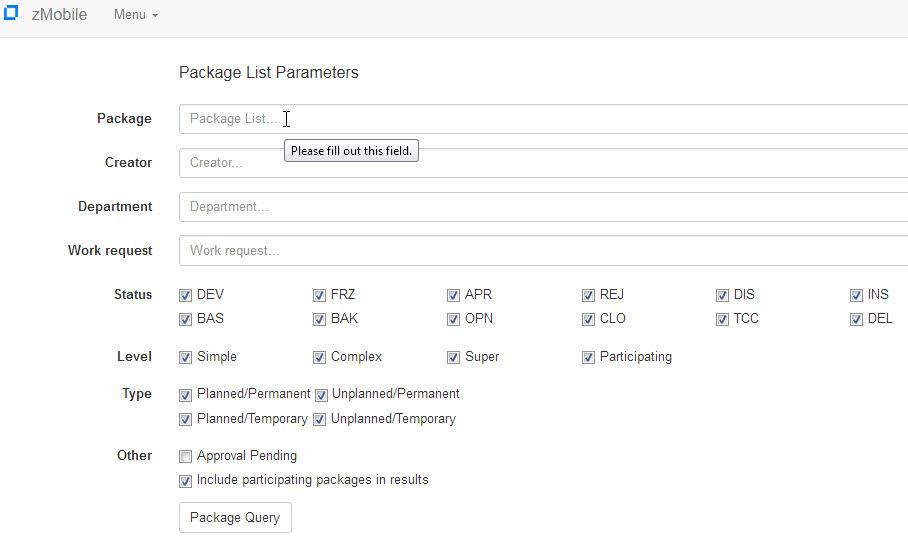Open the Menu dropdown
The image size is (908, 536).
point(135,15)
